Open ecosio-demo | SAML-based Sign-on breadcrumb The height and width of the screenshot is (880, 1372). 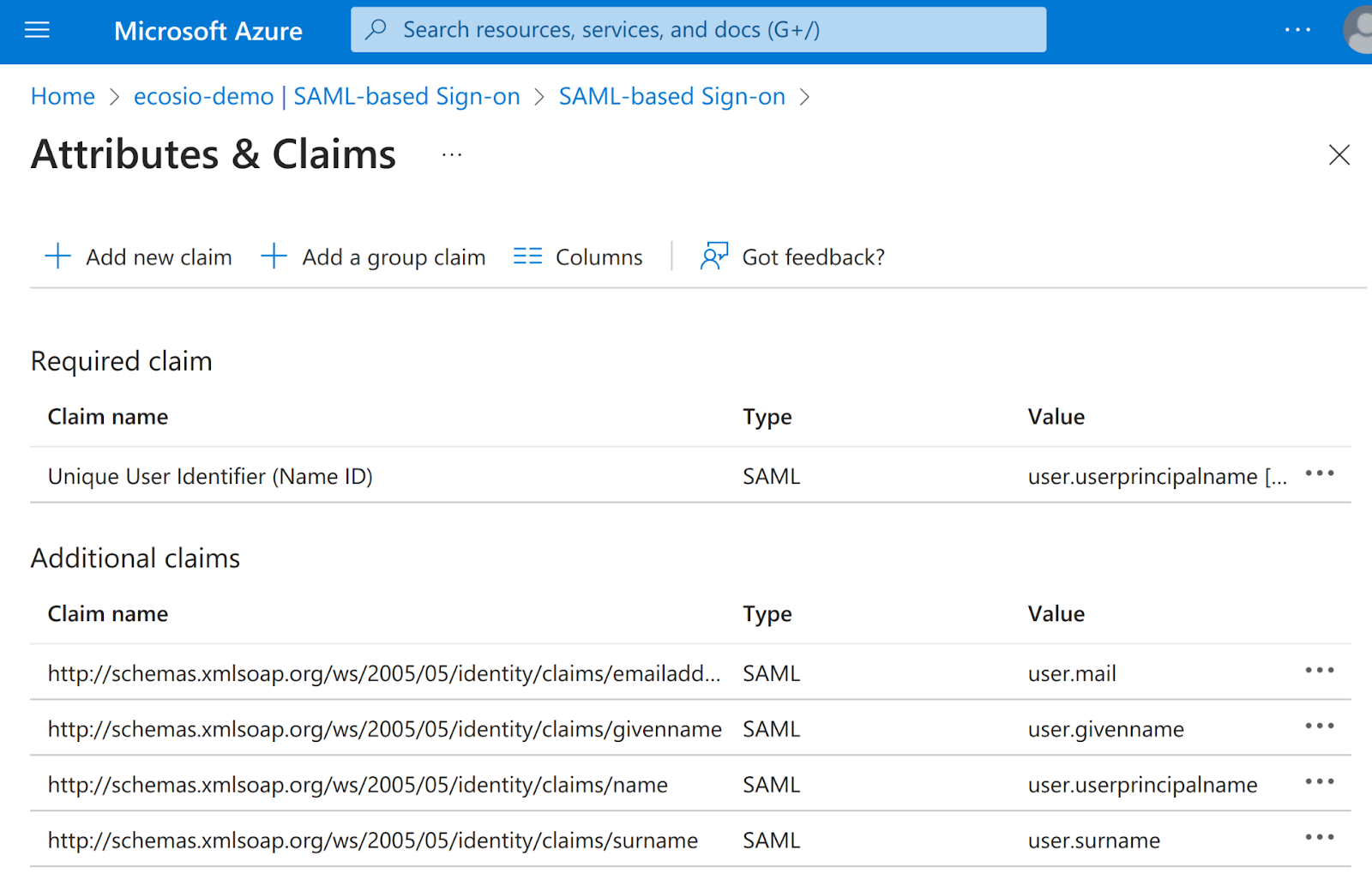(x=327, y=96)
